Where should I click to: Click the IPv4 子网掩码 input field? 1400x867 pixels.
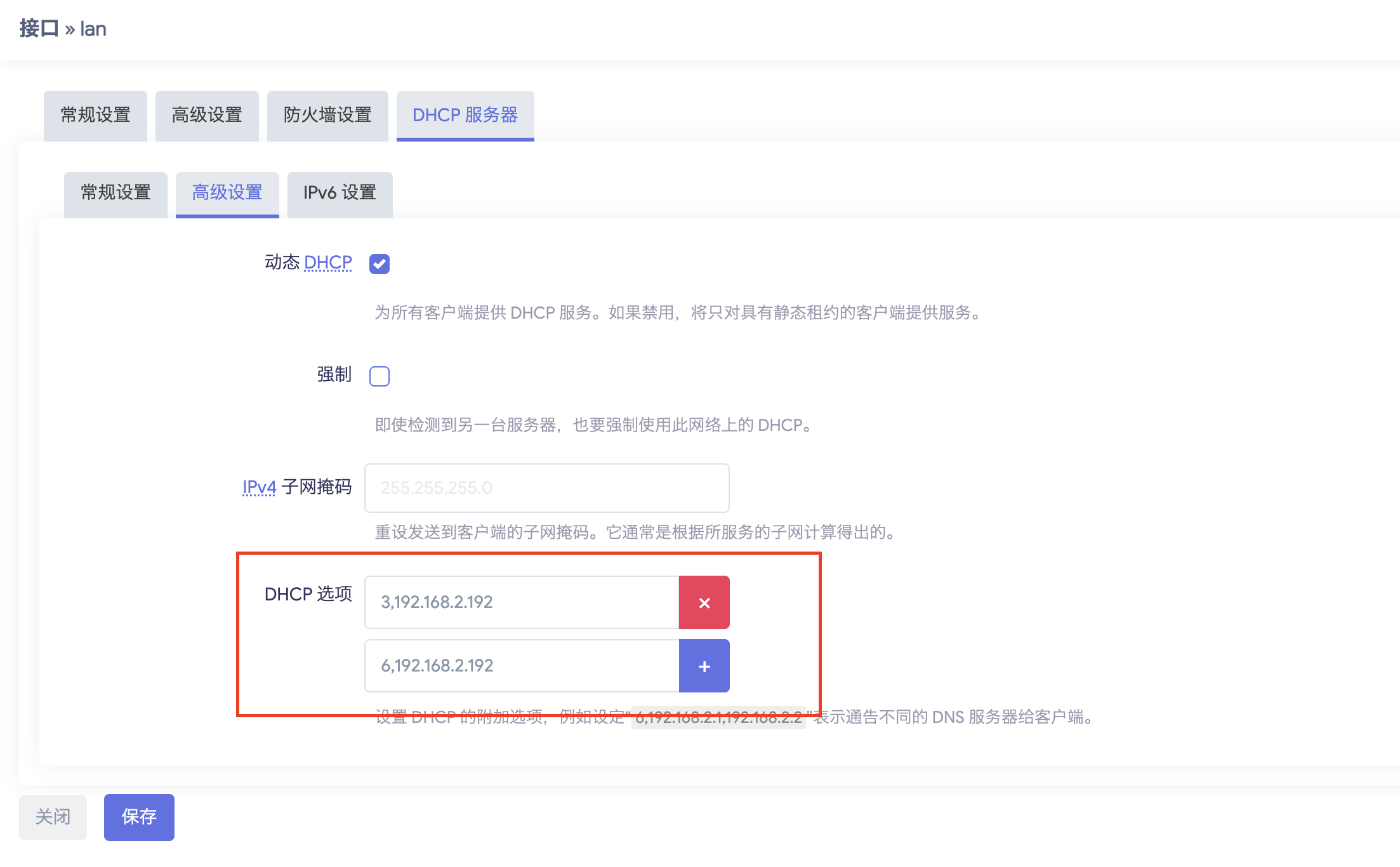click(546, 488)
